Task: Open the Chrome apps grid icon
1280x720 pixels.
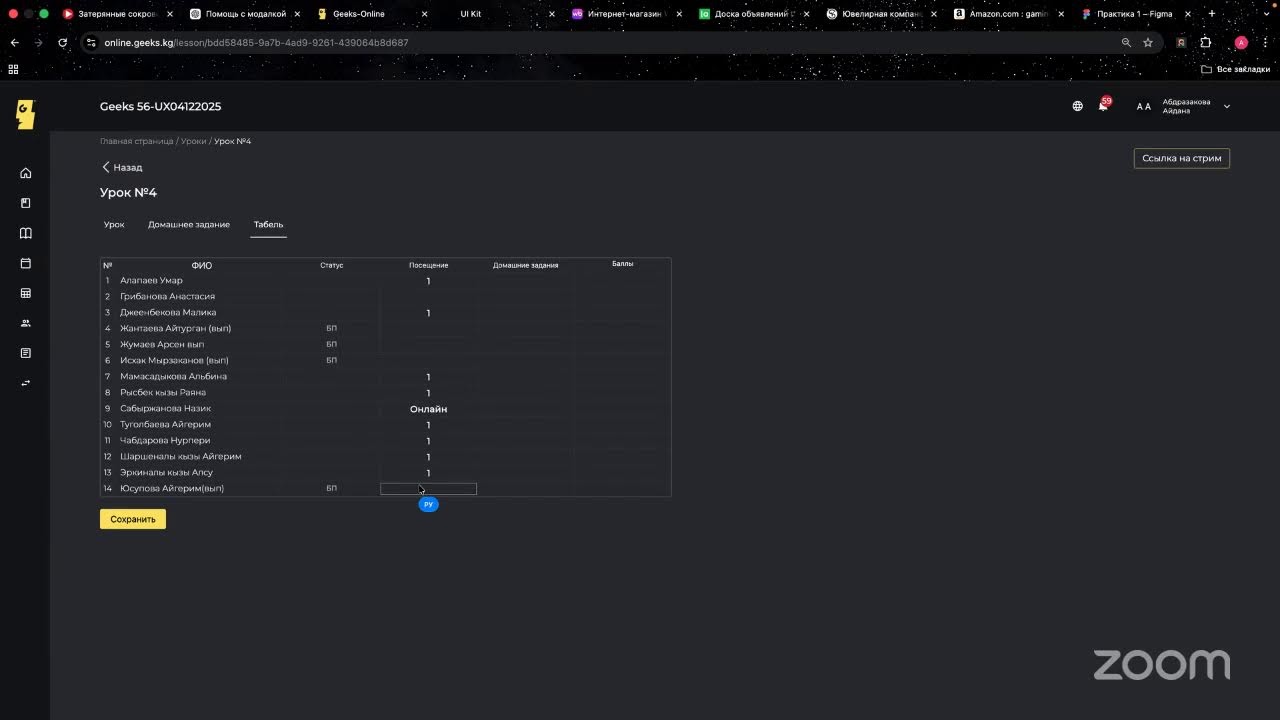Action: point(13,69)
